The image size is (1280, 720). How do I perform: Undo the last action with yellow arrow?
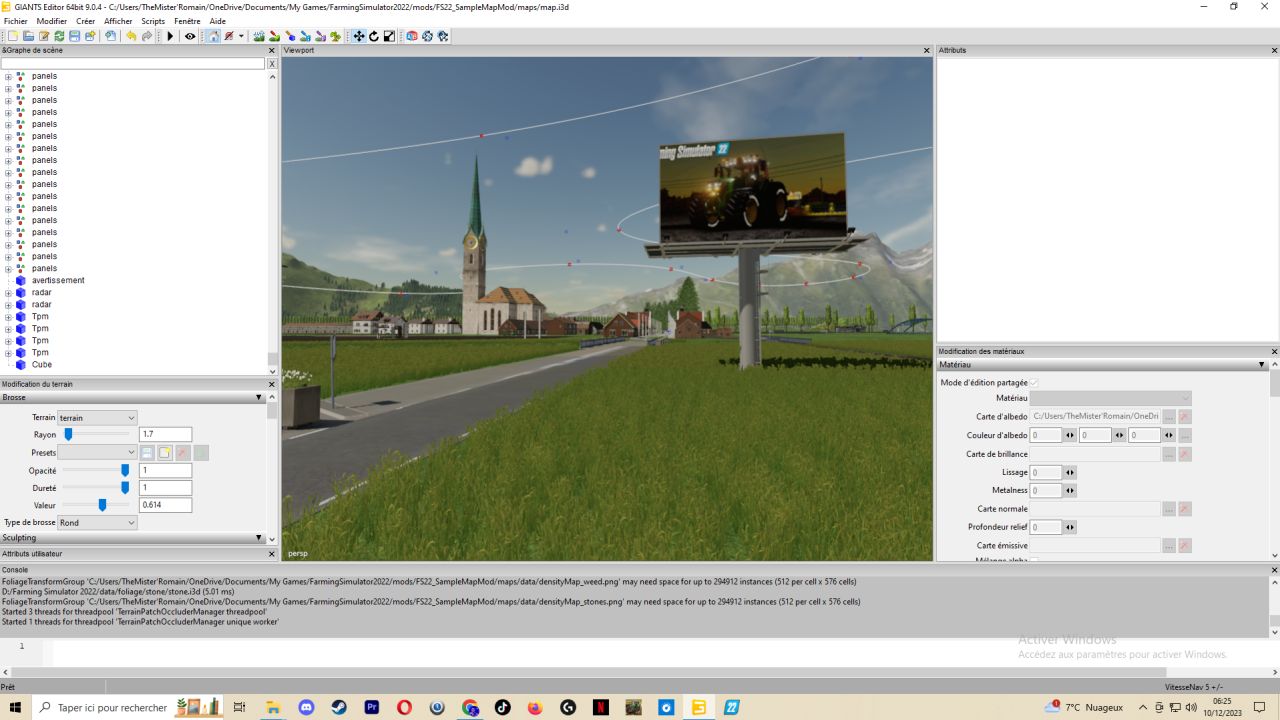131,36
